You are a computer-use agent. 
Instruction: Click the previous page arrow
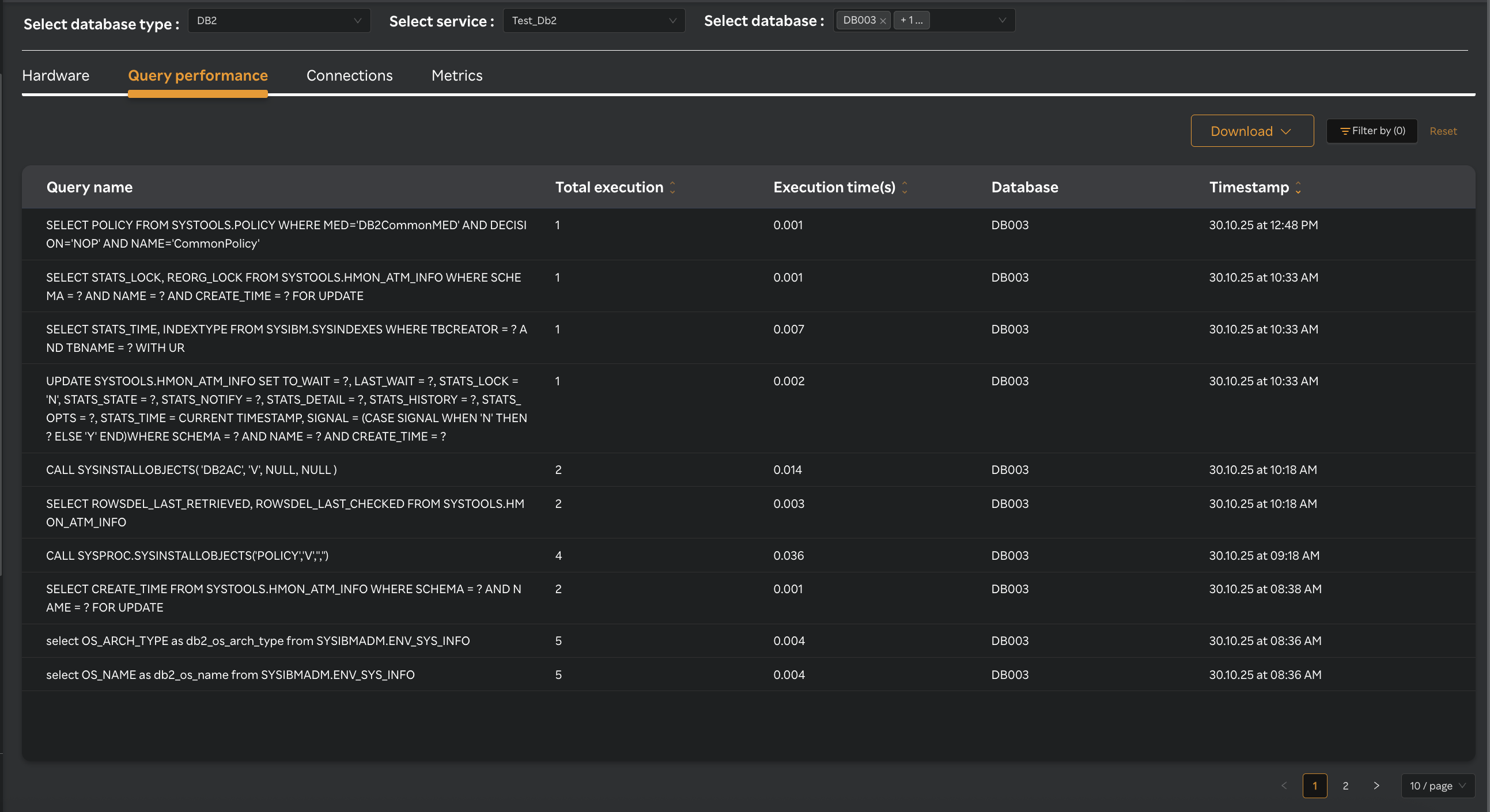tap(1285, 786)
